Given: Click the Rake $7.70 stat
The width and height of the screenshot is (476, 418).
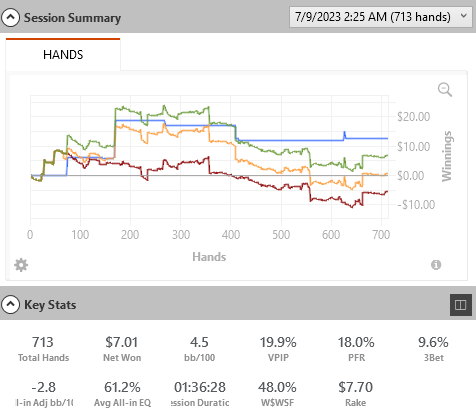Looking at the screenshot, I should (356, 394).
